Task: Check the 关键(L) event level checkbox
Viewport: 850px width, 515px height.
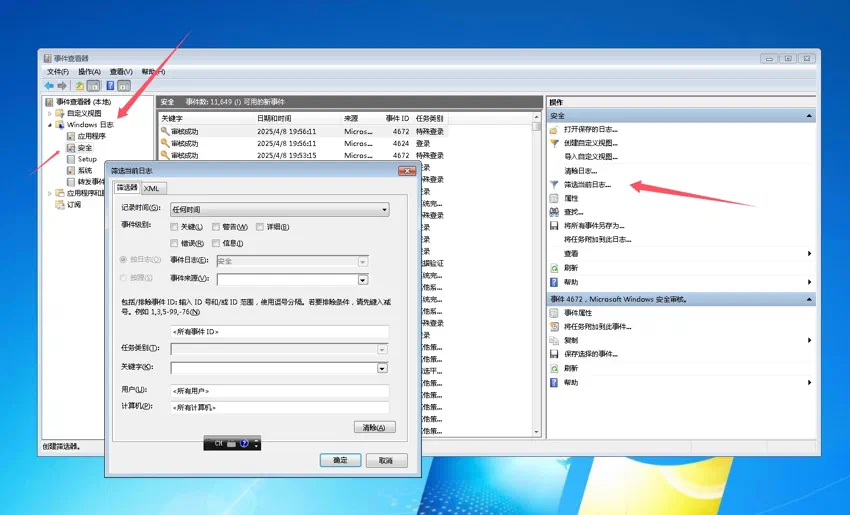Action: click(174, 227)
